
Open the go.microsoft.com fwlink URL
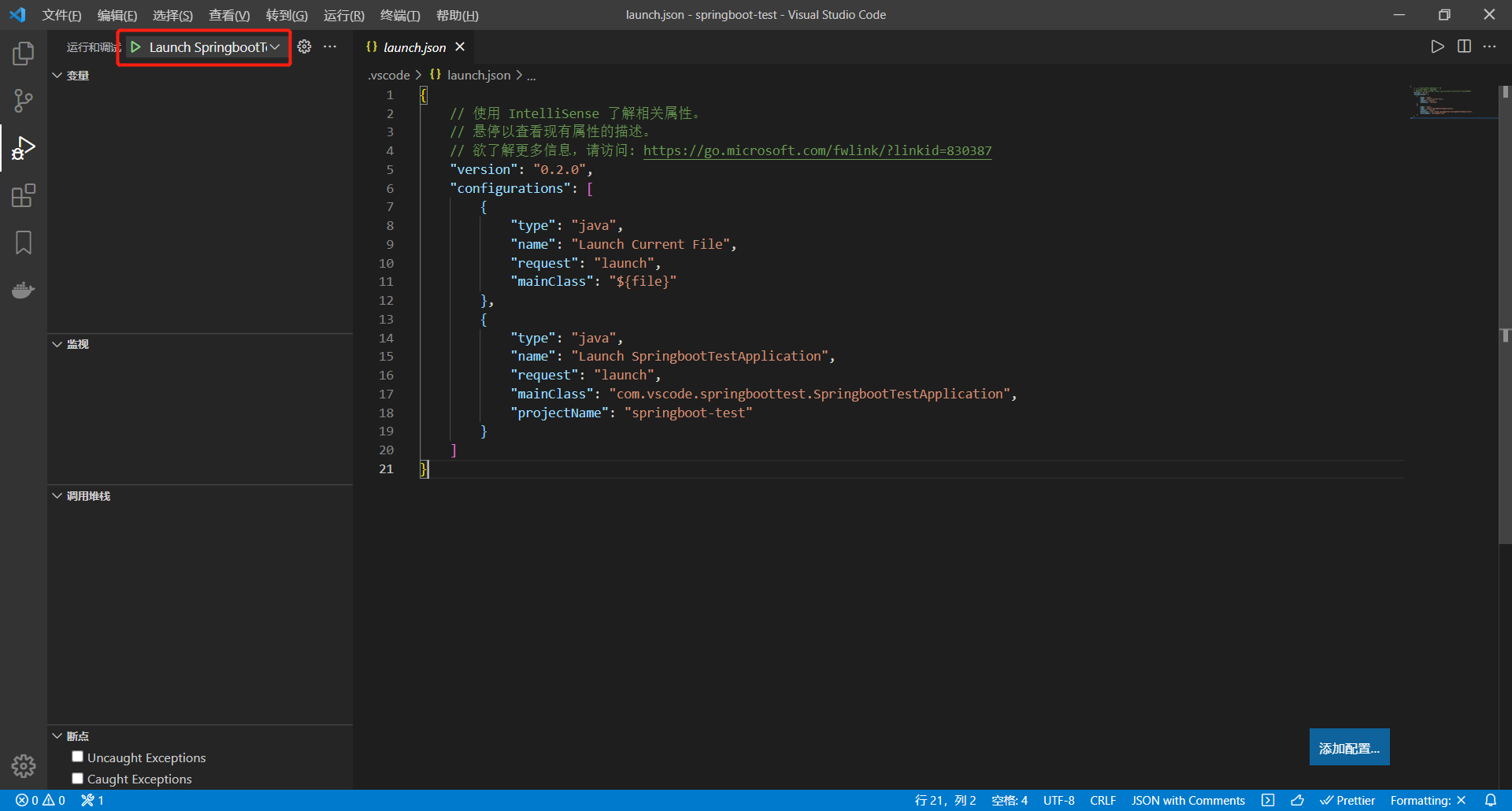(817, 150)
